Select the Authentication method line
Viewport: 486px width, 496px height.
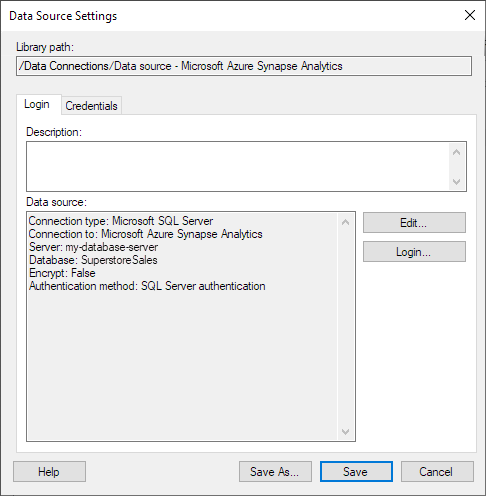[147, 286]
